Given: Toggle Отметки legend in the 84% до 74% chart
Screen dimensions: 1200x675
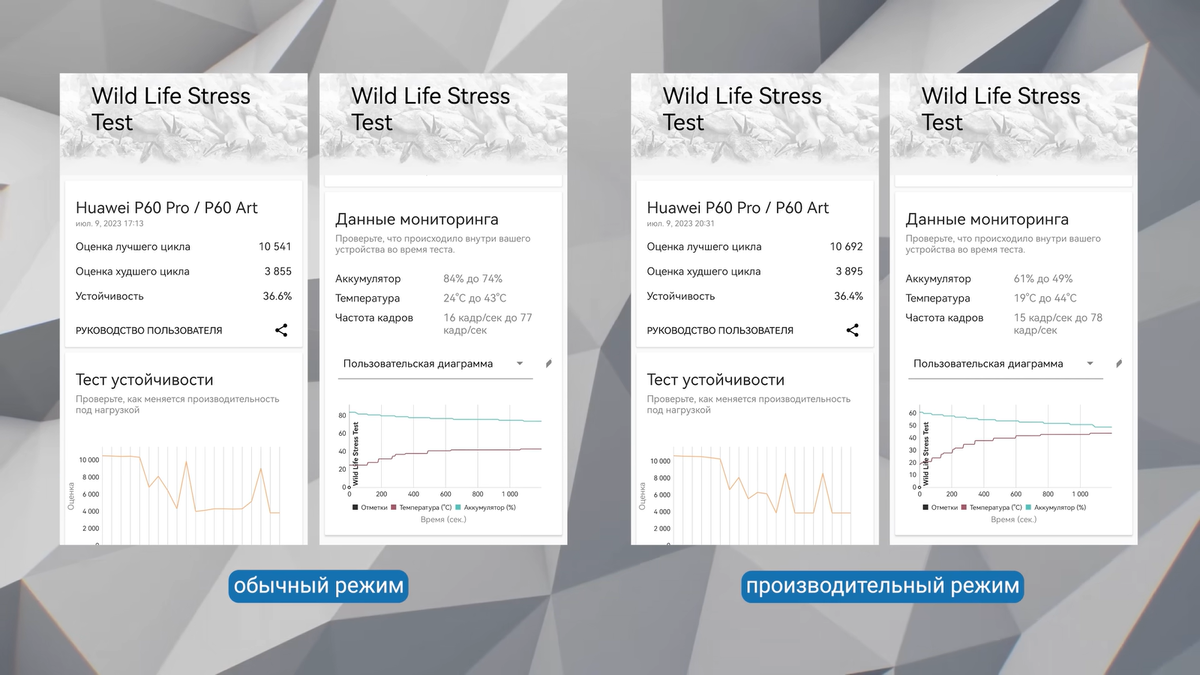Looking at the screenshot, I should point(369,508).
